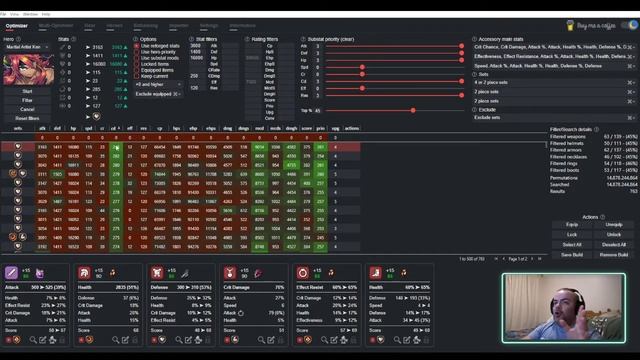
Task: Click edit icon on helmet card
Action: coord(125,340)
